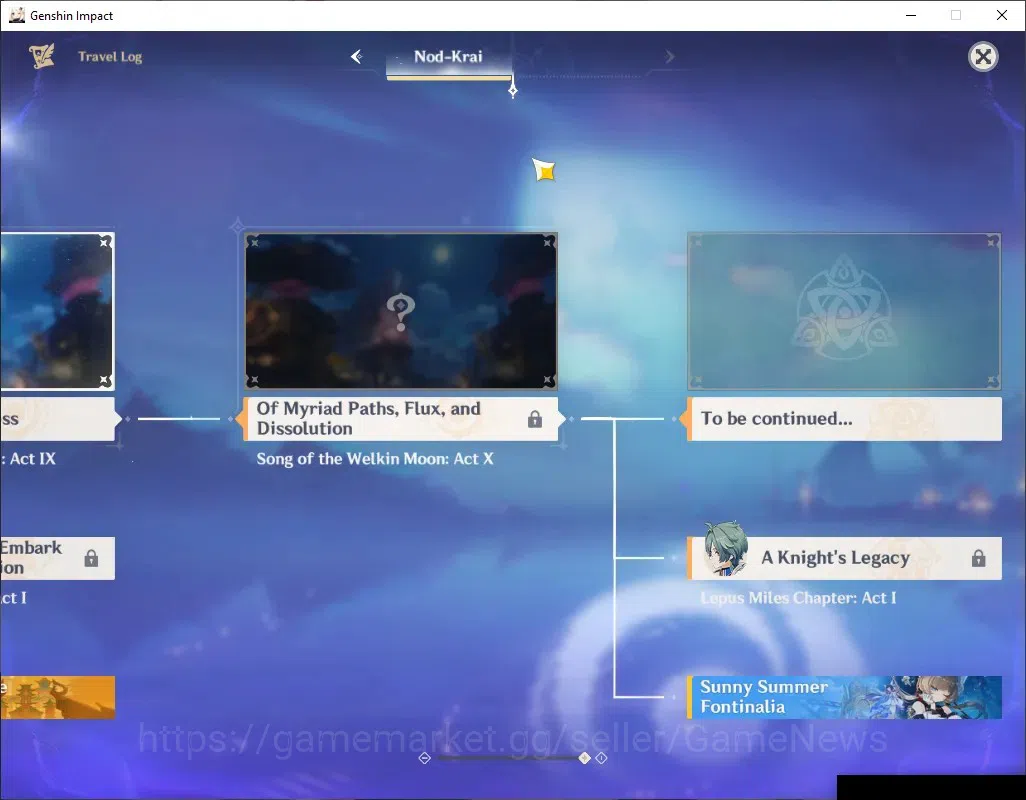
Task: Open the Sunny Summer Fontinalia event banner
Action: [x=844, y=697]
